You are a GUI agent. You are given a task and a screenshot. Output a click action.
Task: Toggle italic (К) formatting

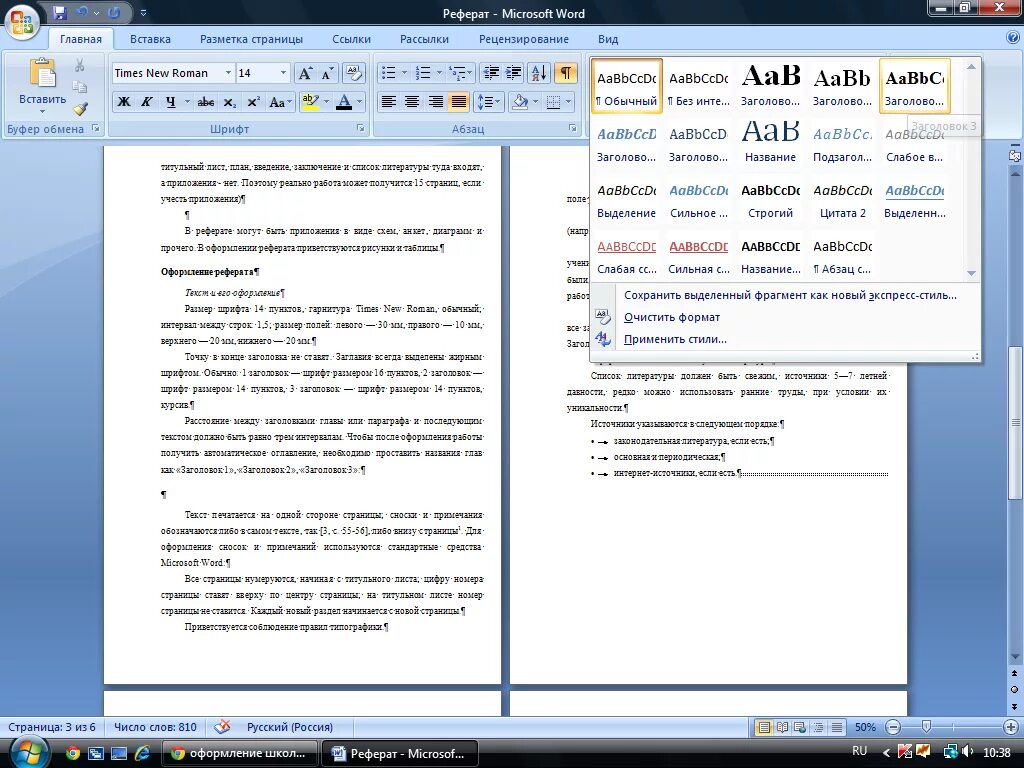(x=147, y=102)
